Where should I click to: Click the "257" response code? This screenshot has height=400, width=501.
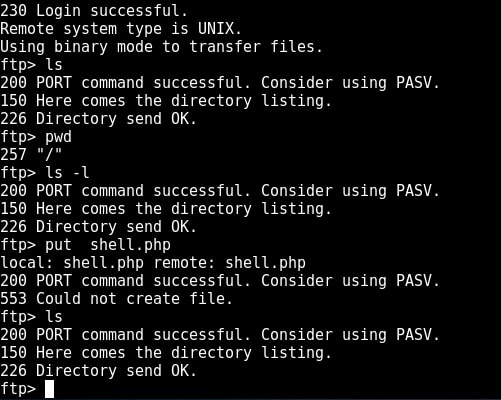[x=13, y=154]
